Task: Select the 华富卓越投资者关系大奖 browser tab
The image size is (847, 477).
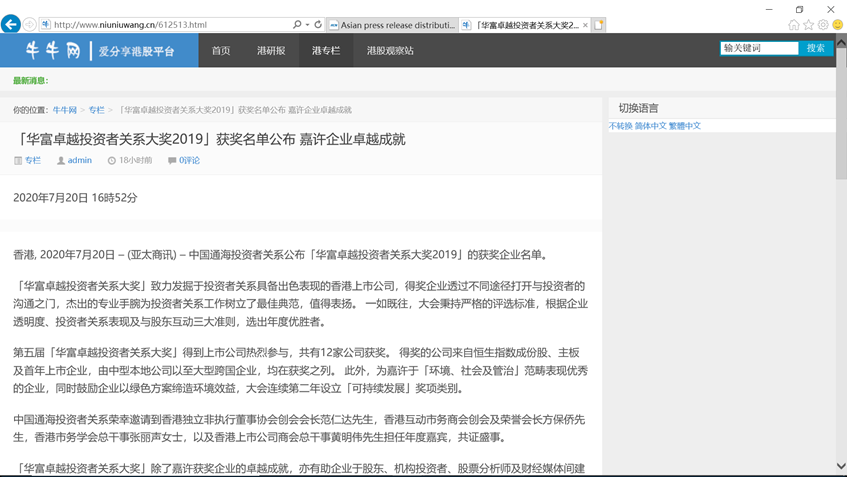Action: coord(524,25)
